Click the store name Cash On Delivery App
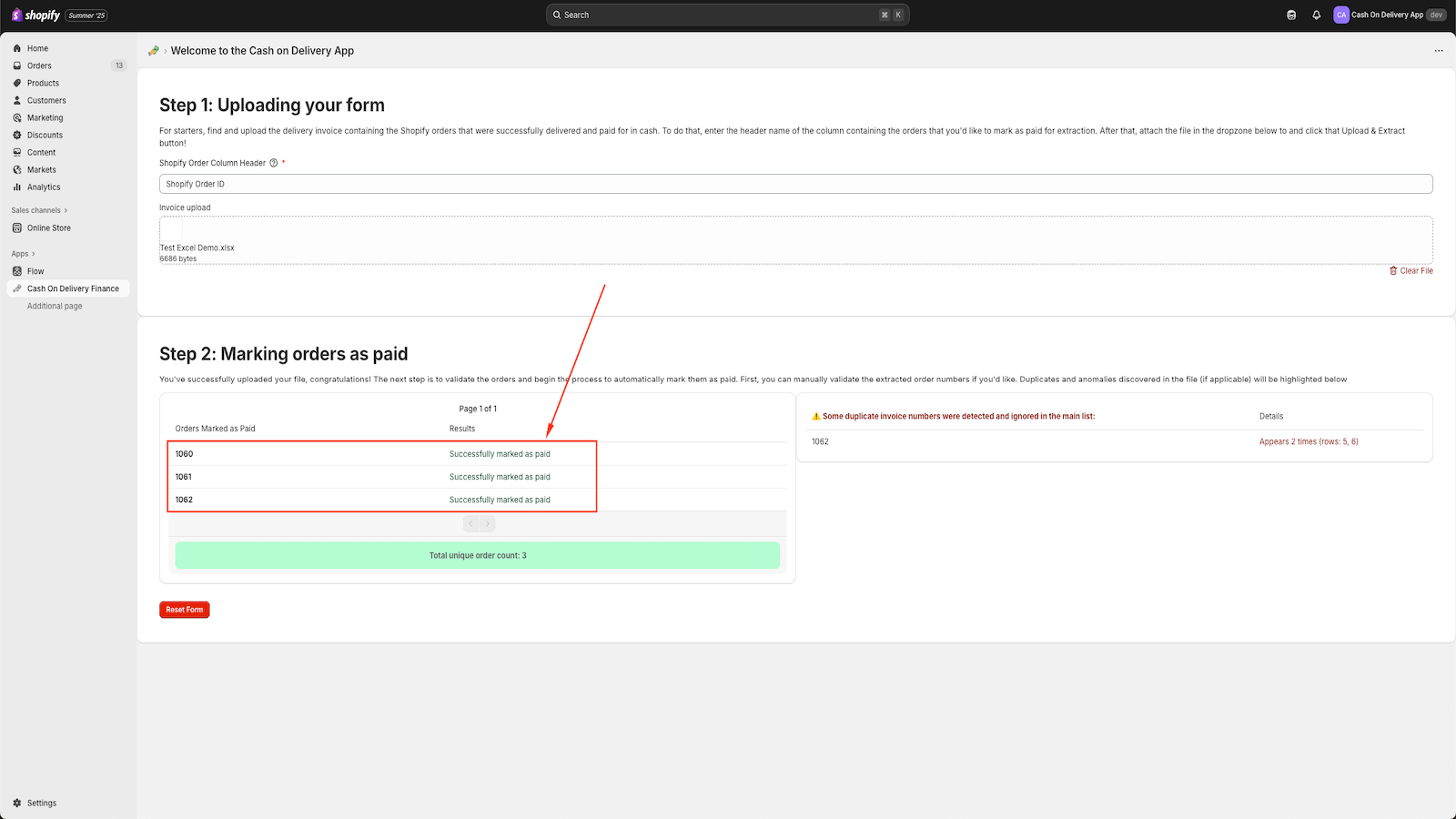Viewport: 1456px width, 819px height. coord(1387,15)
